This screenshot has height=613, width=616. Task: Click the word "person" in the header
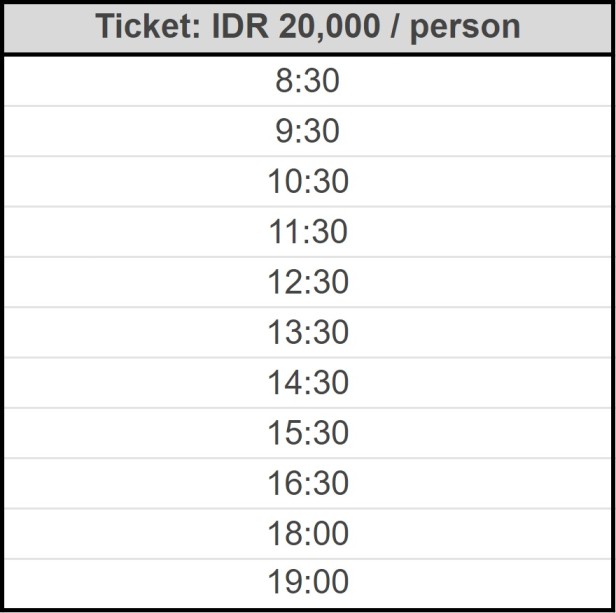(x=467, y=27)
